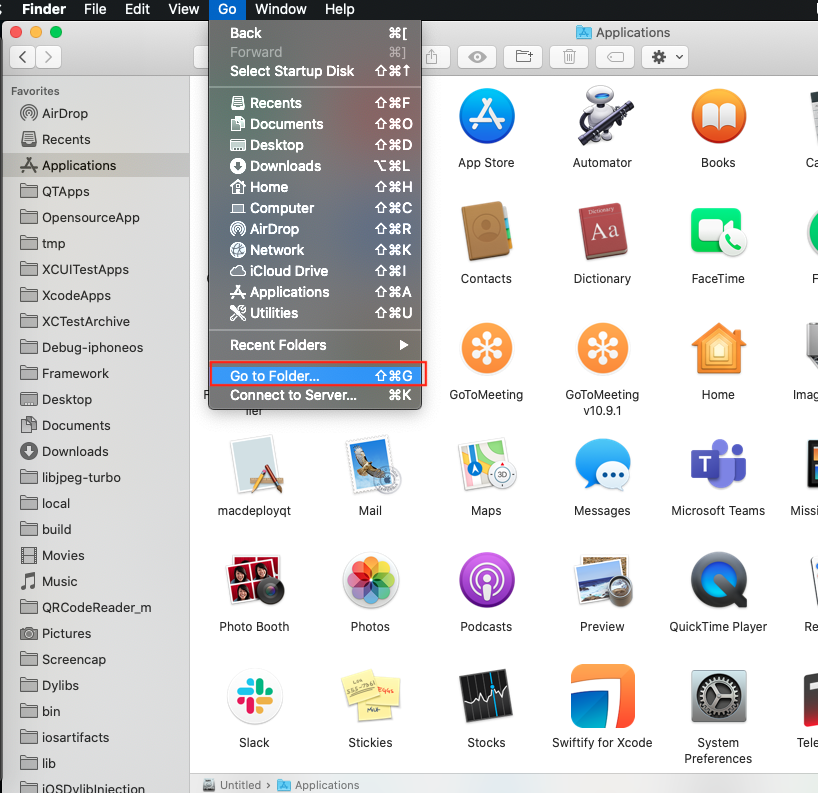Open the Maps app icon
Viewport: 818px width, 793px height.
(486, 464)
